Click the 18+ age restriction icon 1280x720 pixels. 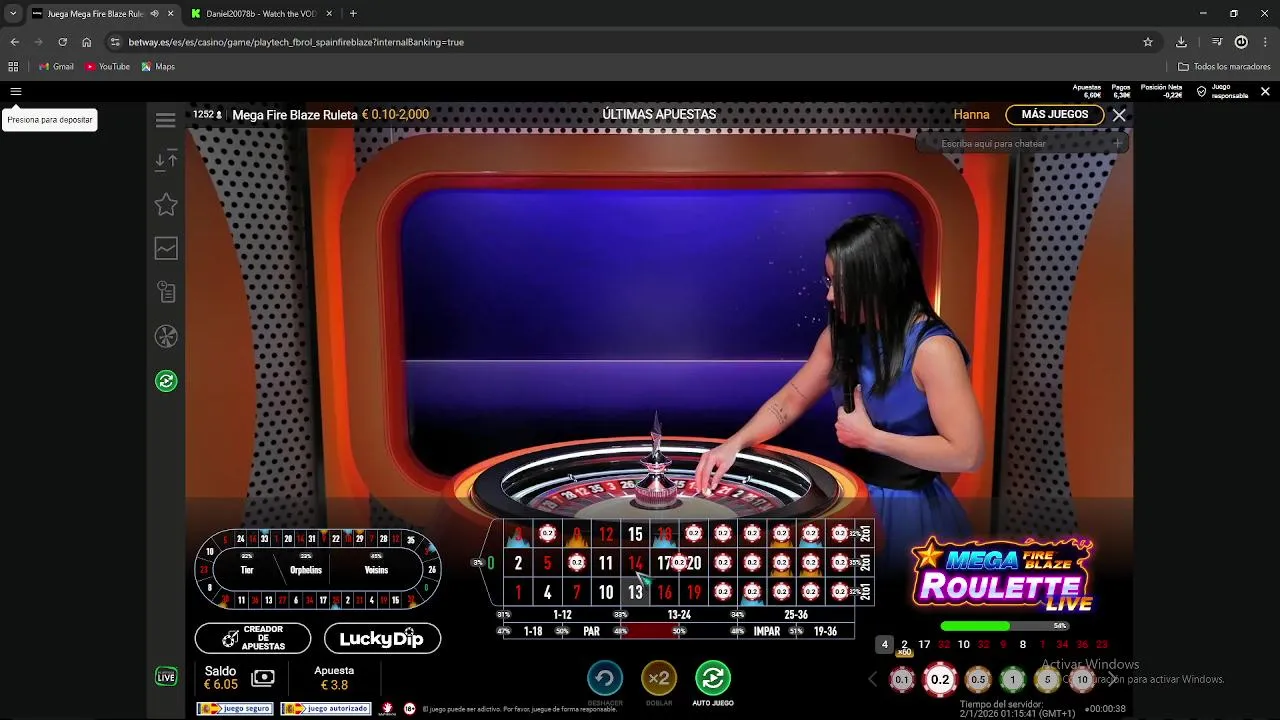tap(409, 708)
